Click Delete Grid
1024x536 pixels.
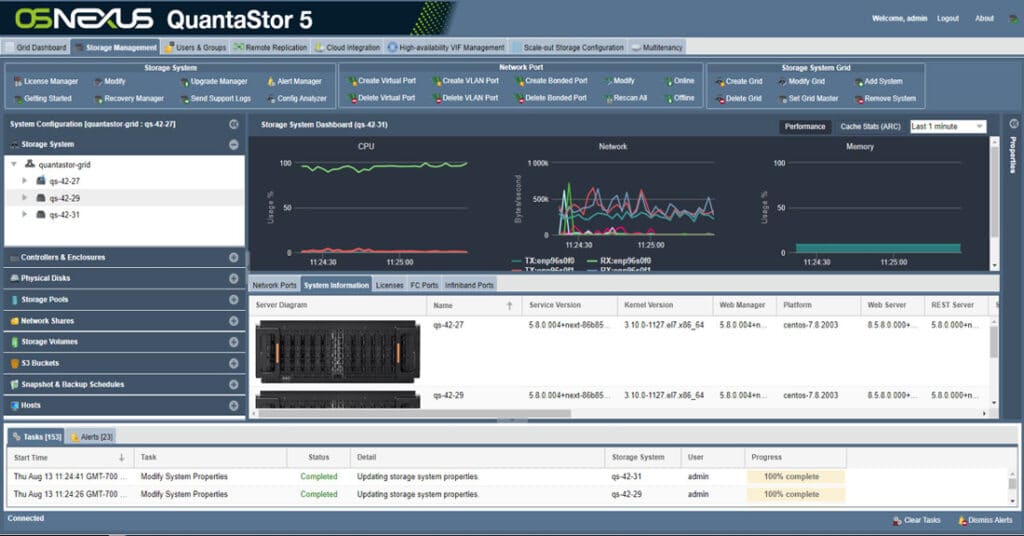click(739, 99)
